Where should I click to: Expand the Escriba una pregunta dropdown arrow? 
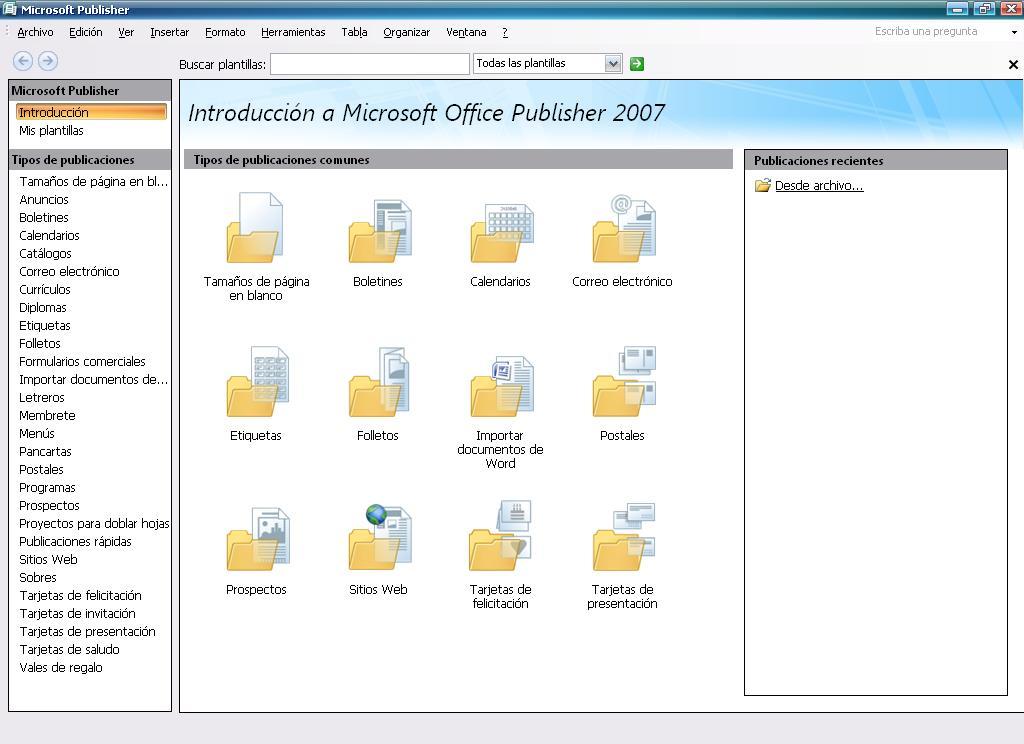point(1014,32)
